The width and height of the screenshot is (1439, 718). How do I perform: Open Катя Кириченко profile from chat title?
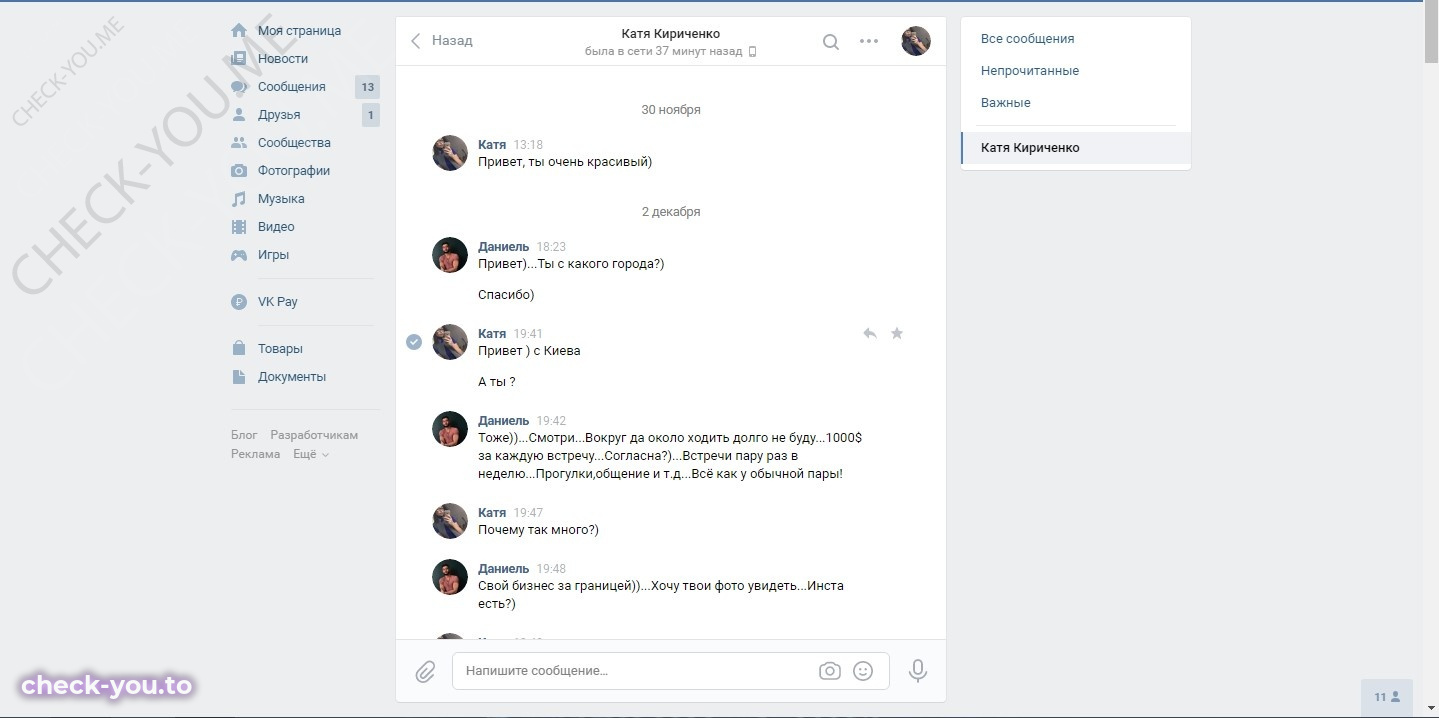[x=671, y=34]
